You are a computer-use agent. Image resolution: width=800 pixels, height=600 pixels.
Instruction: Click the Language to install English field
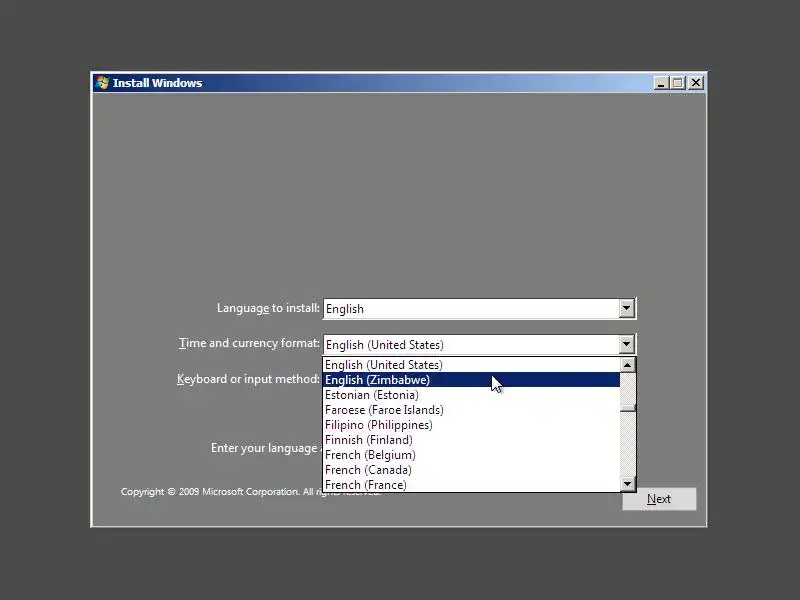click(479, 309)
